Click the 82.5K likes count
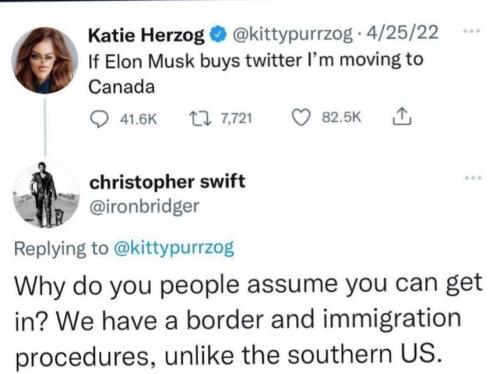This screenshot has width=500, height=374. tap(342, 117)
